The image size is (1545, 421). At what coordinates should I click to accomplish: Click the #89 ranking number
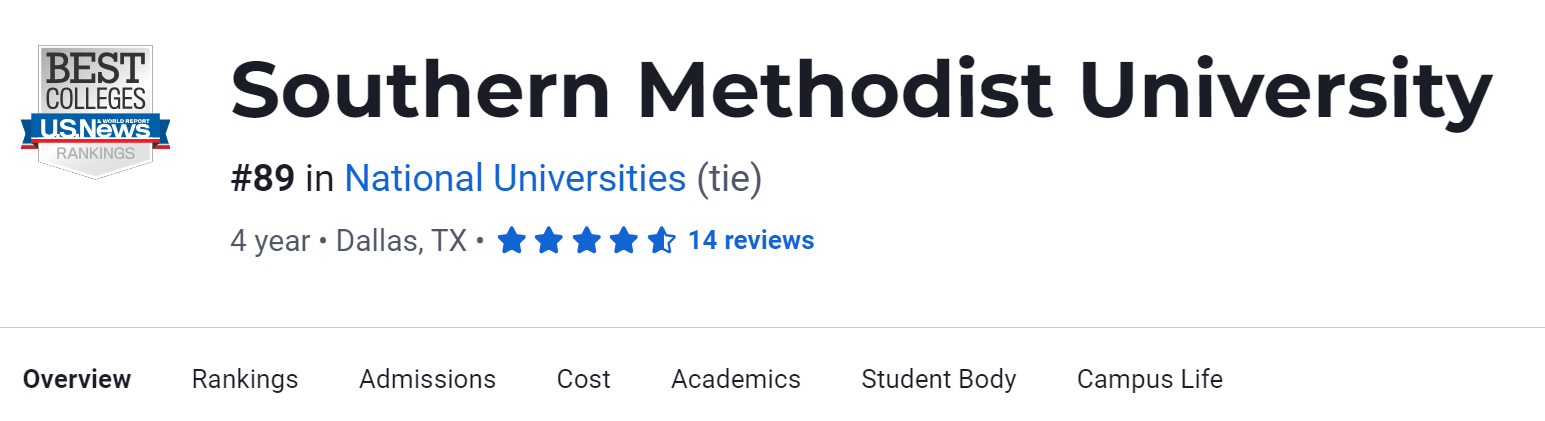pos(263,179)
